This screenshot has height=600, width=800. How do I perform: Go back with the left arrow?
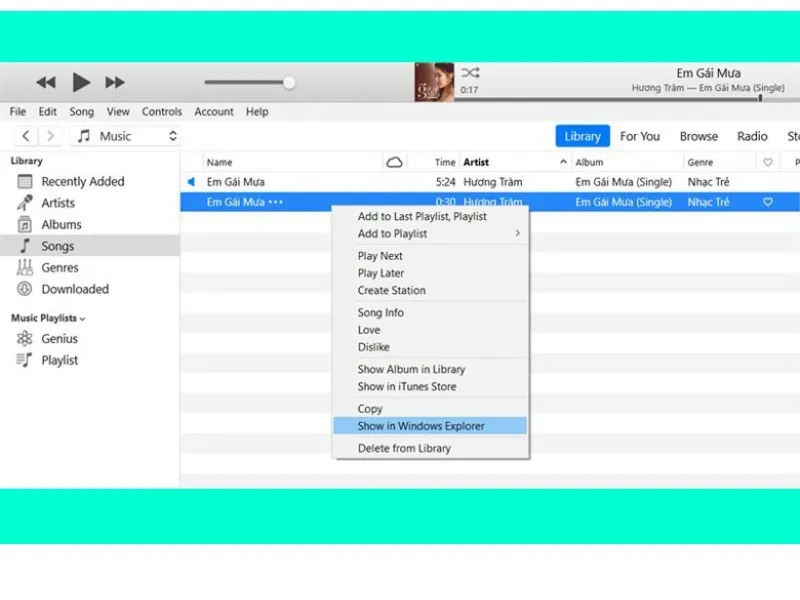tap(26, 136)
